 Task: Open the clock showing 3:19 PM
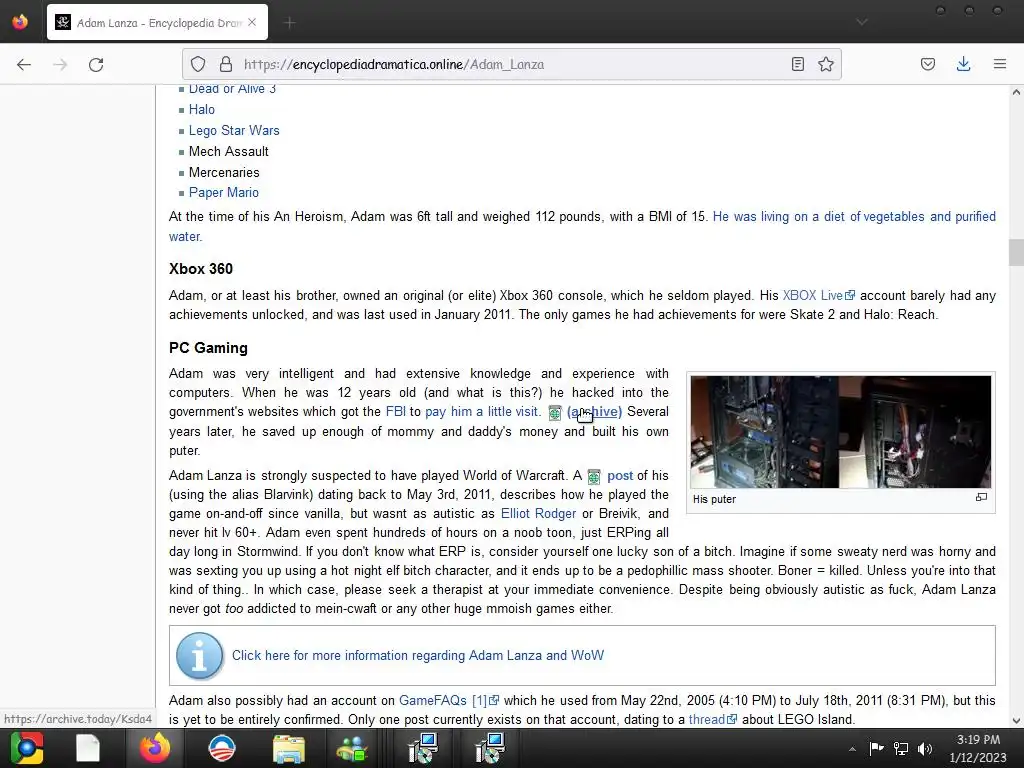click(x=978, y=748)
